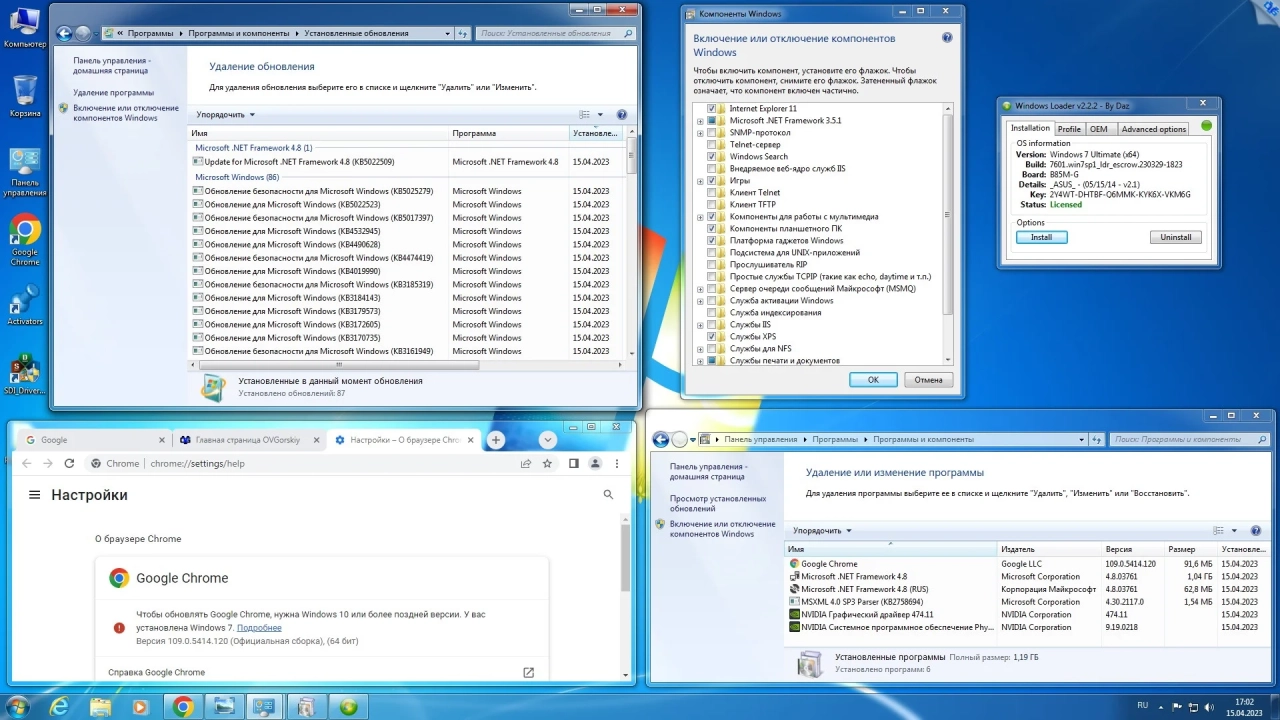Screen dimensions: 1280x720
Task: Switch to the Profile tab in Windows Loader
Action: click(x=1069, y=129)
